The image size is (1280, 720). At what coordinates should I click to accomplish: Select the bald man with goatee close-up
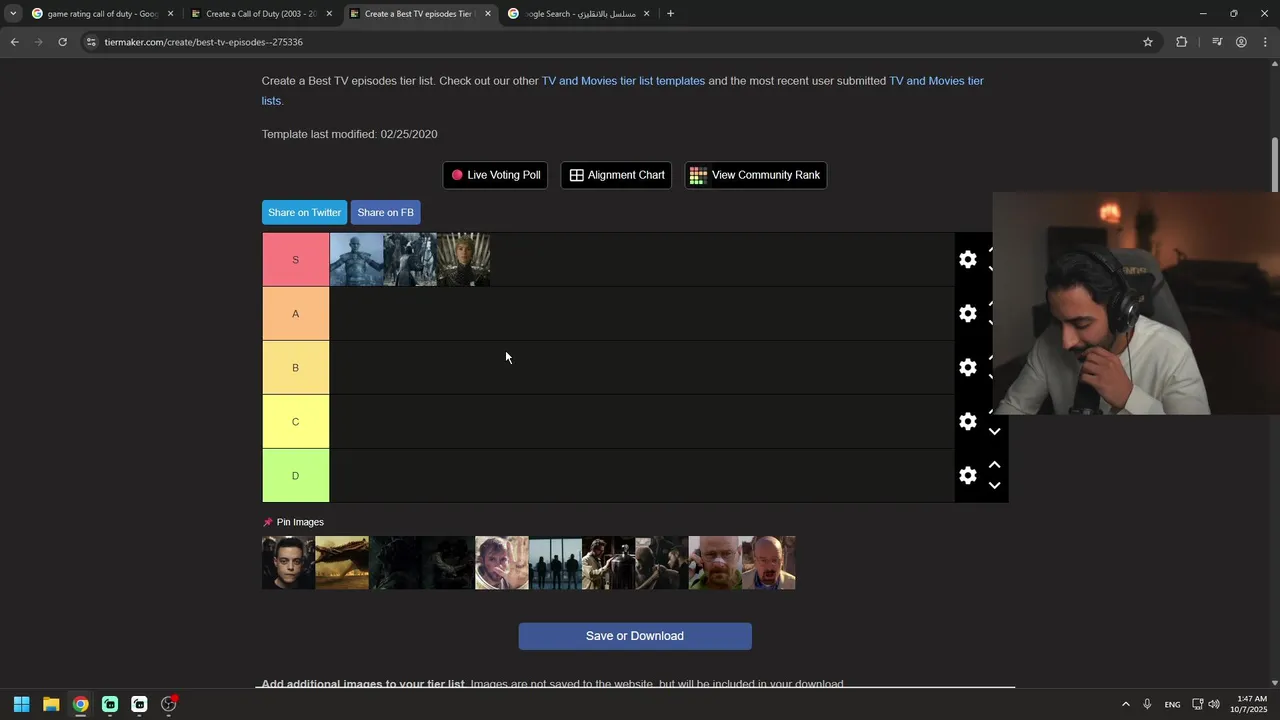point(715,563)
